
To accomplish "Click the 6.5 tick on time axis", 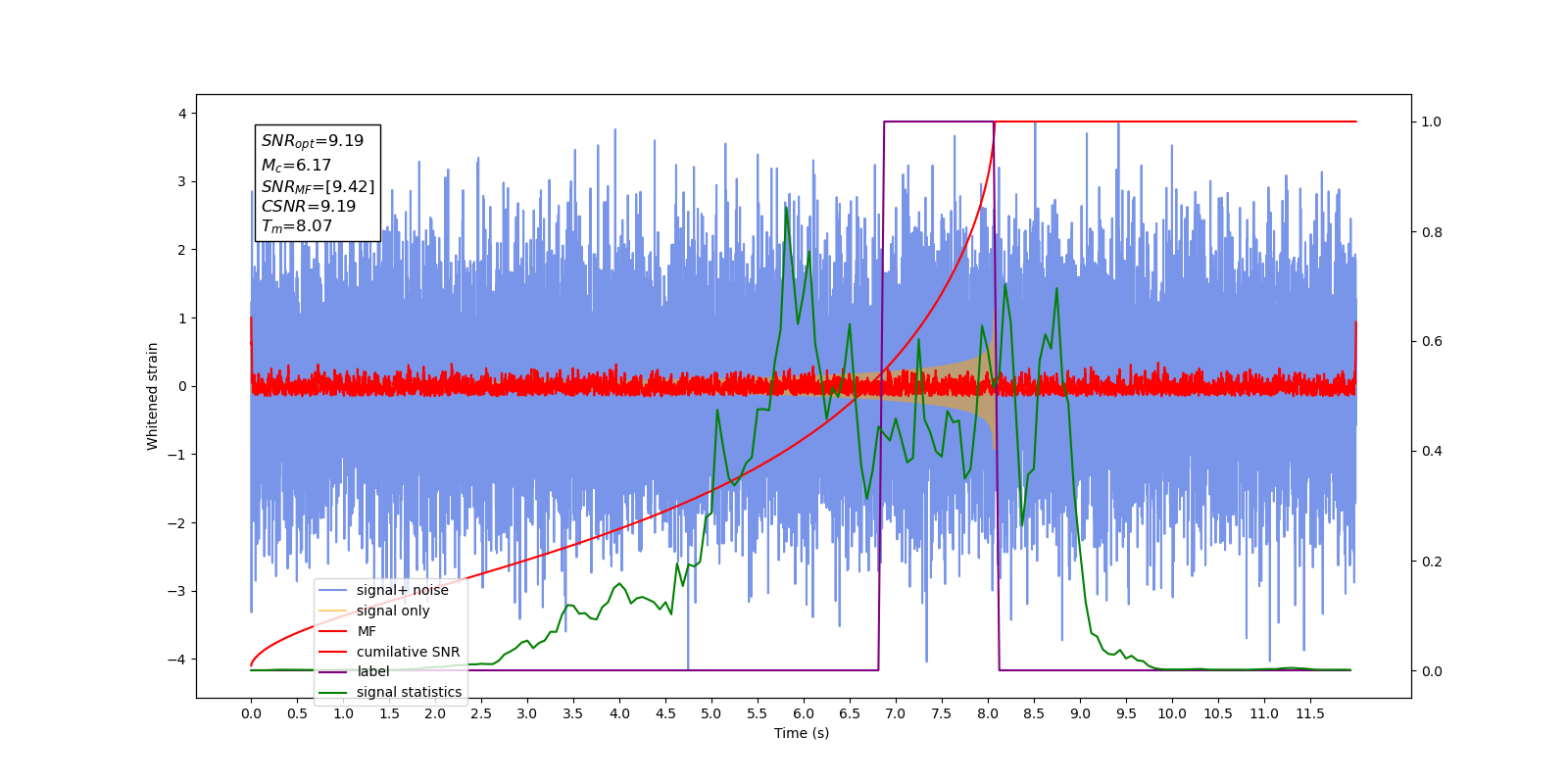I will (850, 713).
